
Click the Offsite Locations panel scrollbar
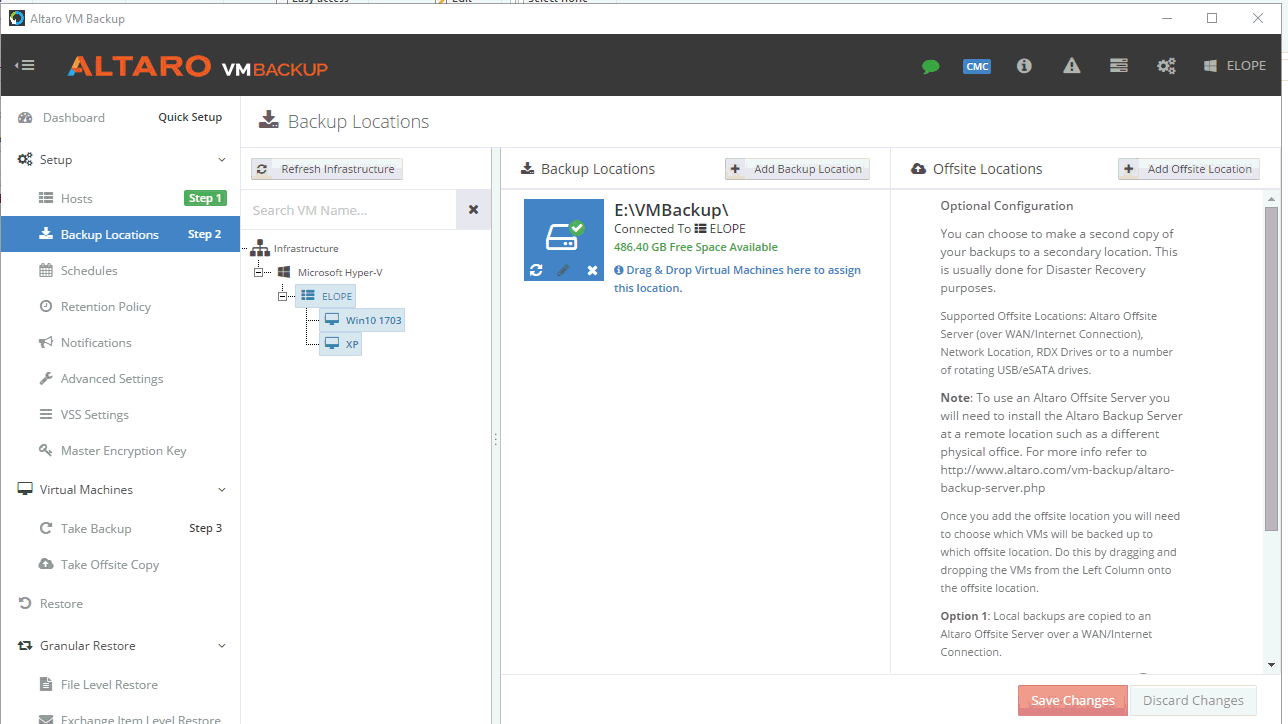point(1272,368)
